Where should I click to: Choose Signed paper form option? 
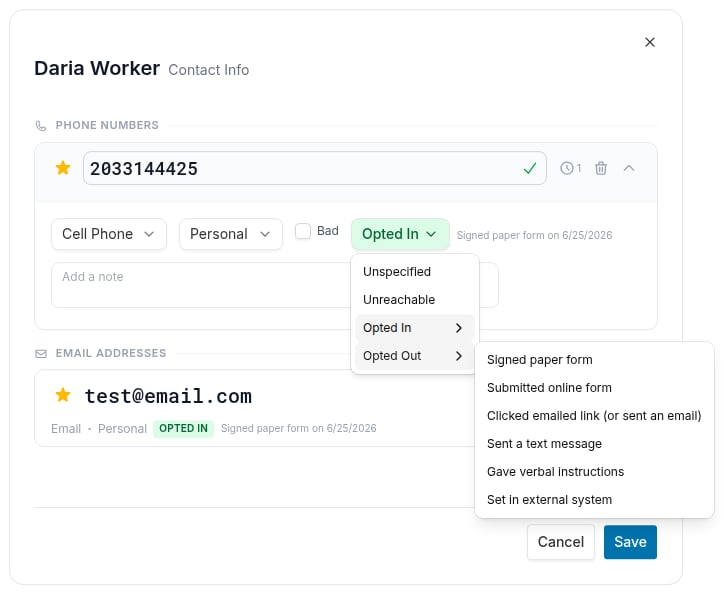(594, 360)
